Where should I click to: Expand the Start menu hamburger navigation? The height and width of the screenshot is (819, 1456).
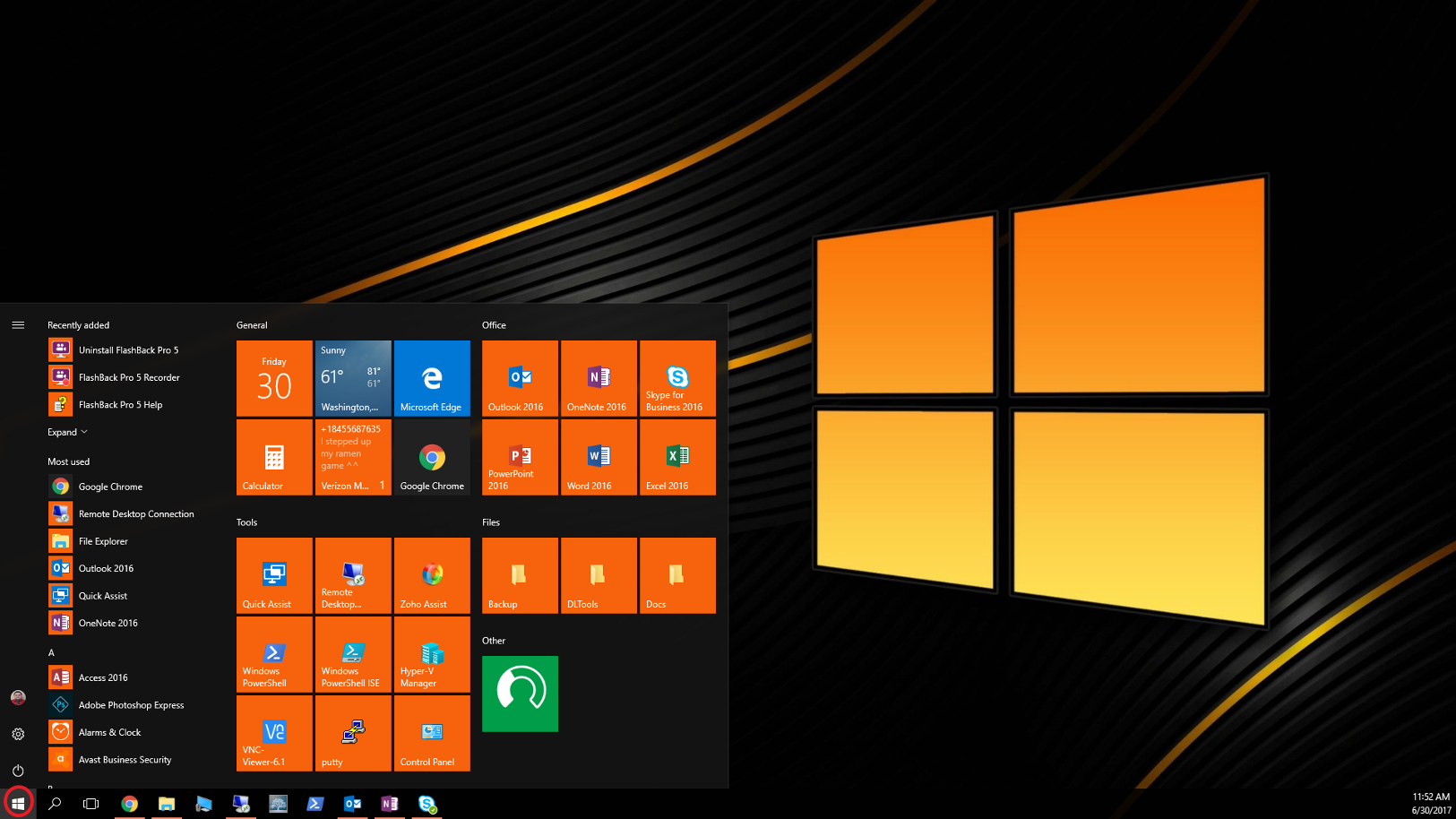(x=18, y=325)
